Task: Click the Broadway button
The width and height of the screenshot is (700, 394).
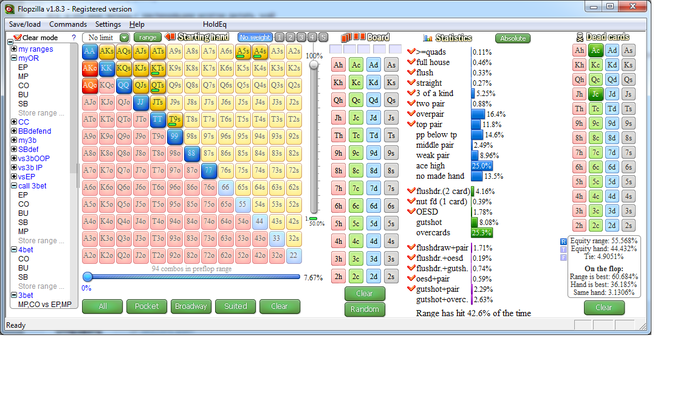Action: pos(191,307)
